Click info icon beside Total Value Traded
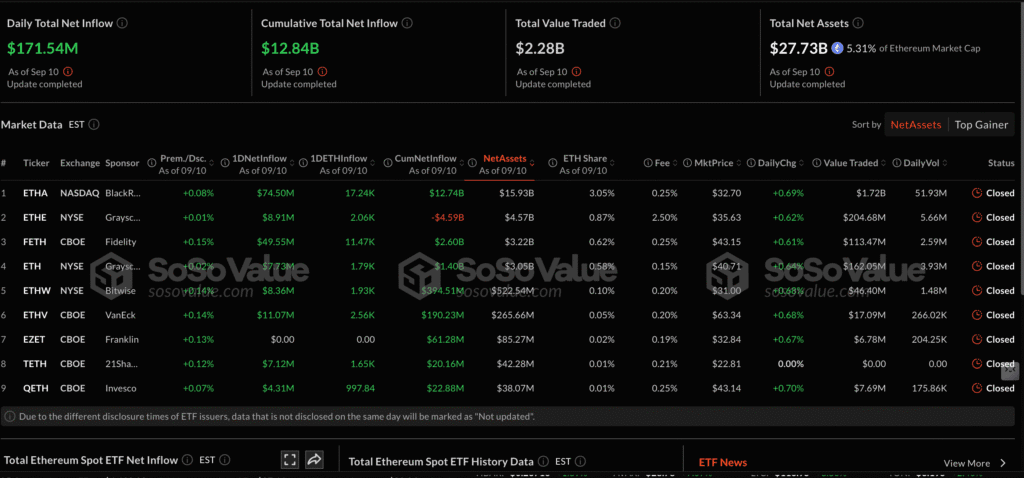This screenshot has width=1024, height=478. (x=615, y=23)
